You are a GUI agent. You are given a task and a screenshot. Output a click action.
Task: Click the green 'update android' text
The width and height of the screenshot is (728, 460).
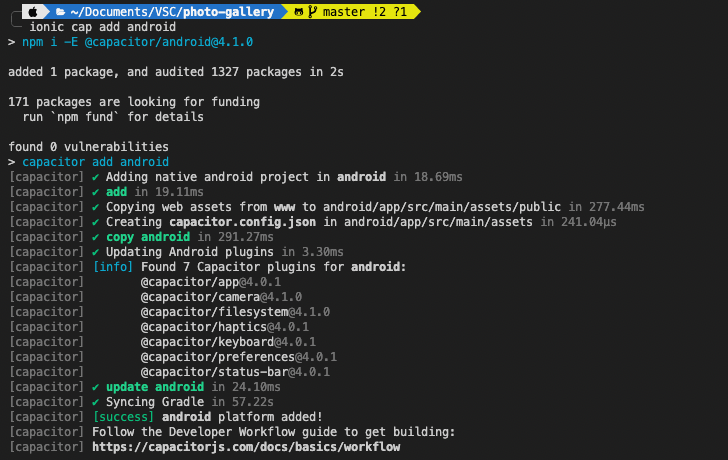[x=155, y=387]
